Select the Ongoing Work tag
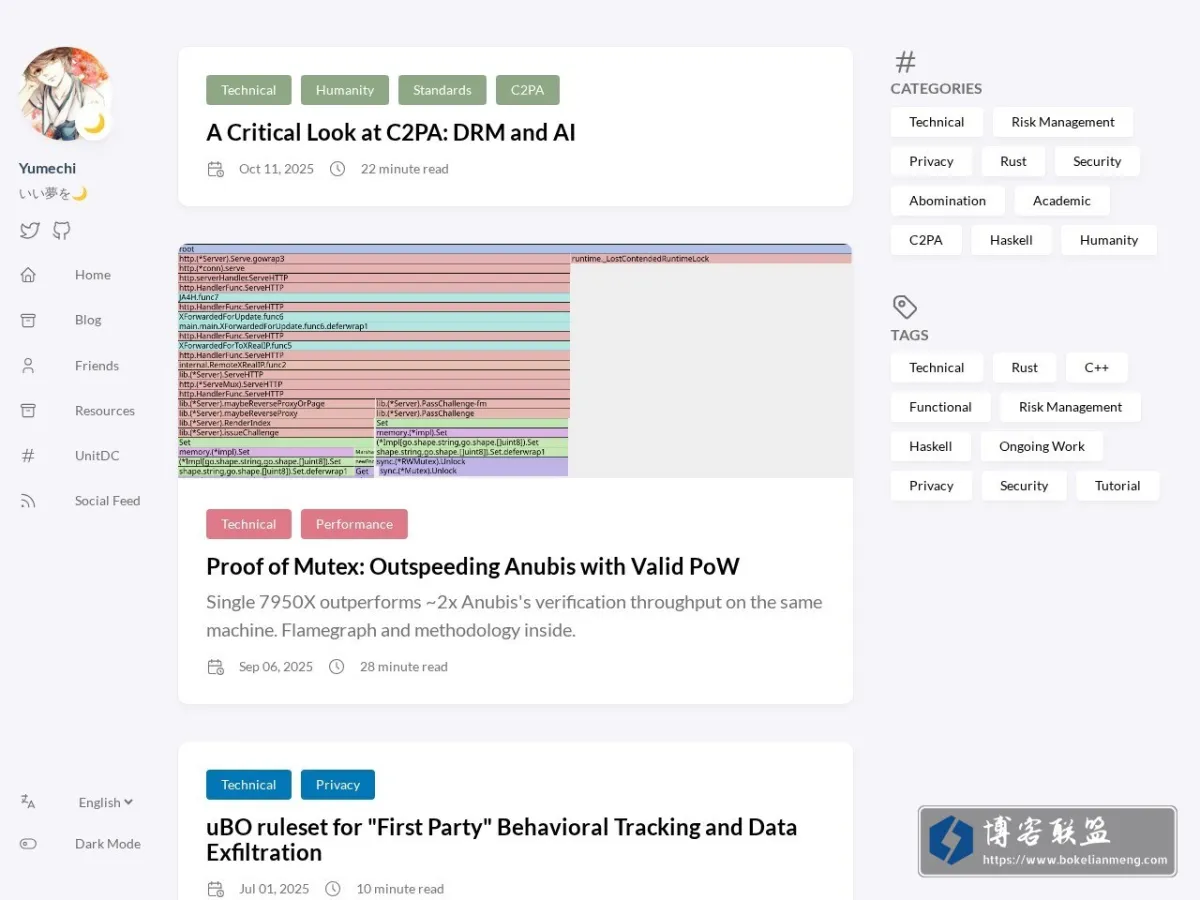This screenshot has width=1200, height=900. (x=1041, y=446)
